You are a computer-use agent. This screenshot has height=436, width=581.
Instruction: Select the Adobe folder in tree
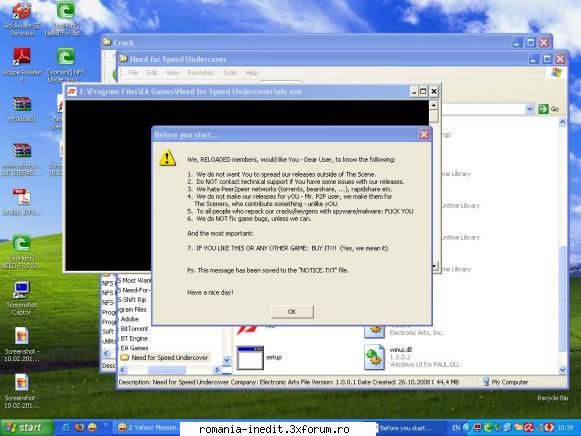click(130, 319)
